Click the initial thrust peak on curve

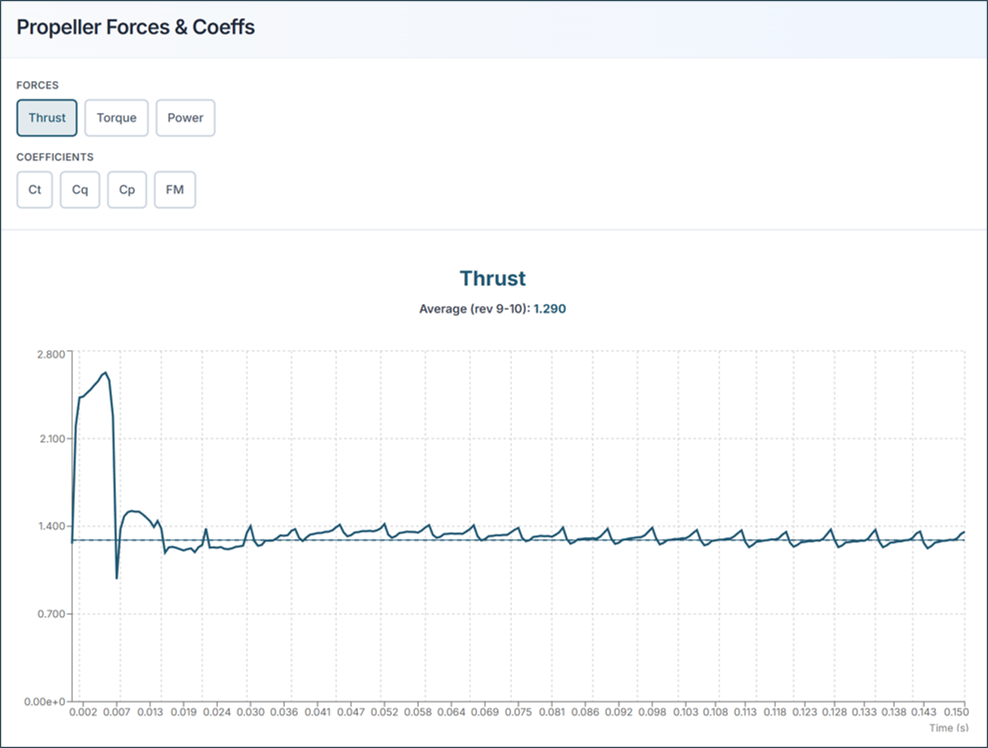[105, 373]
